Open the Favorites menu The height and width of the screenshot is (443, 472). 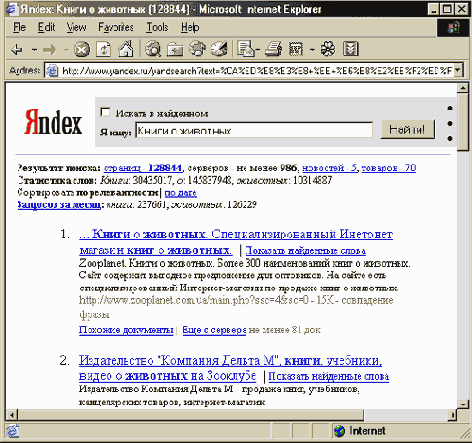pos(116,27)
